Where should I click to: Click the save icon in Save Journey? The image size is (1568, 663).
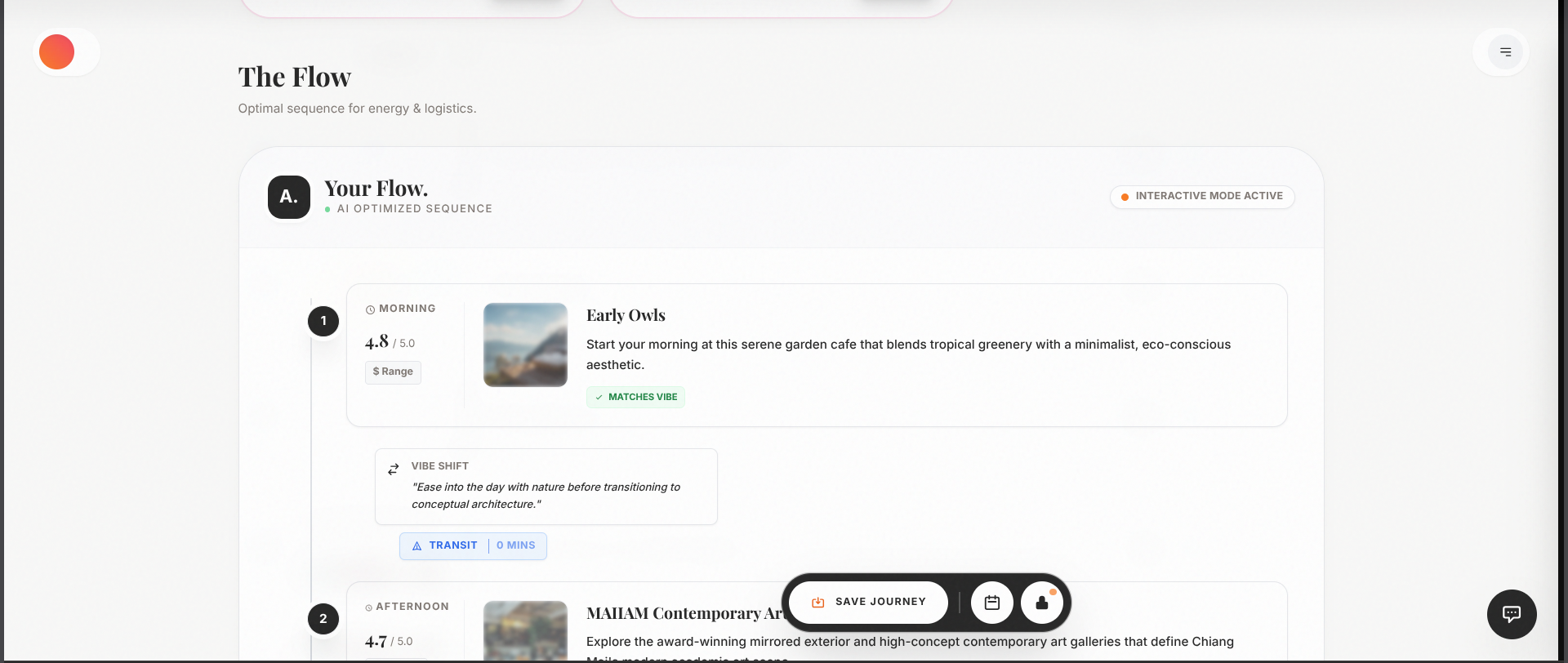818,603
